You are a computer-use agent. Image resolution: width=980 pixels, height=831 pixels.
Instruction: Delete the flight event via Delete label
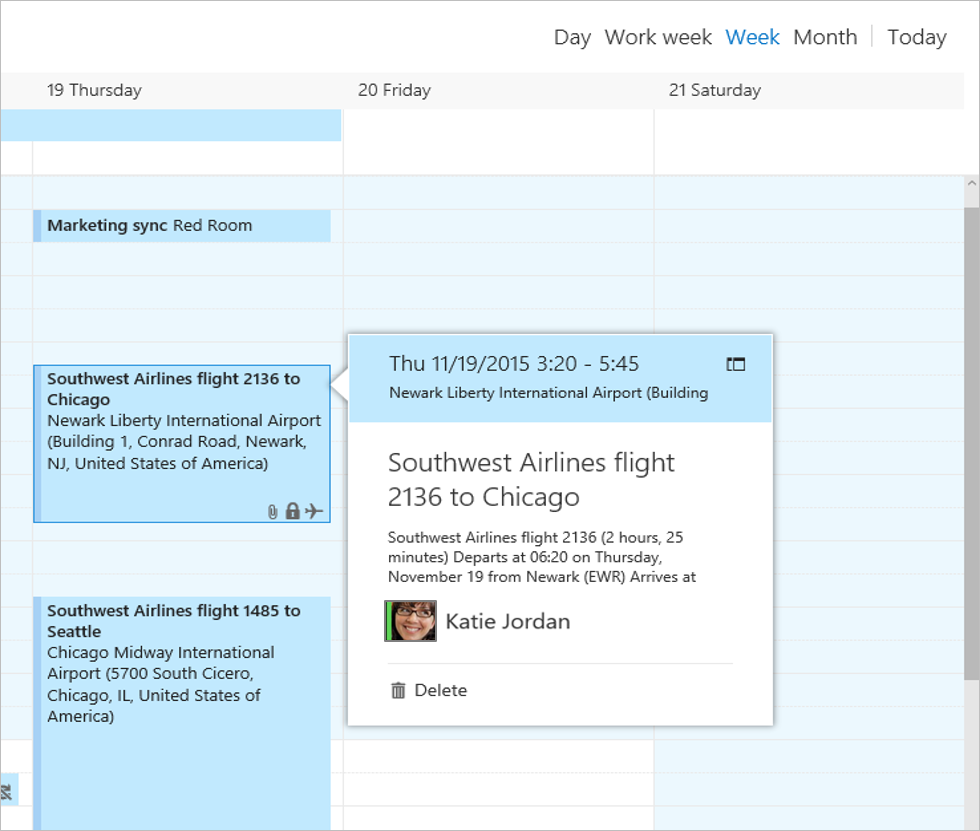(x=441, y=690)
